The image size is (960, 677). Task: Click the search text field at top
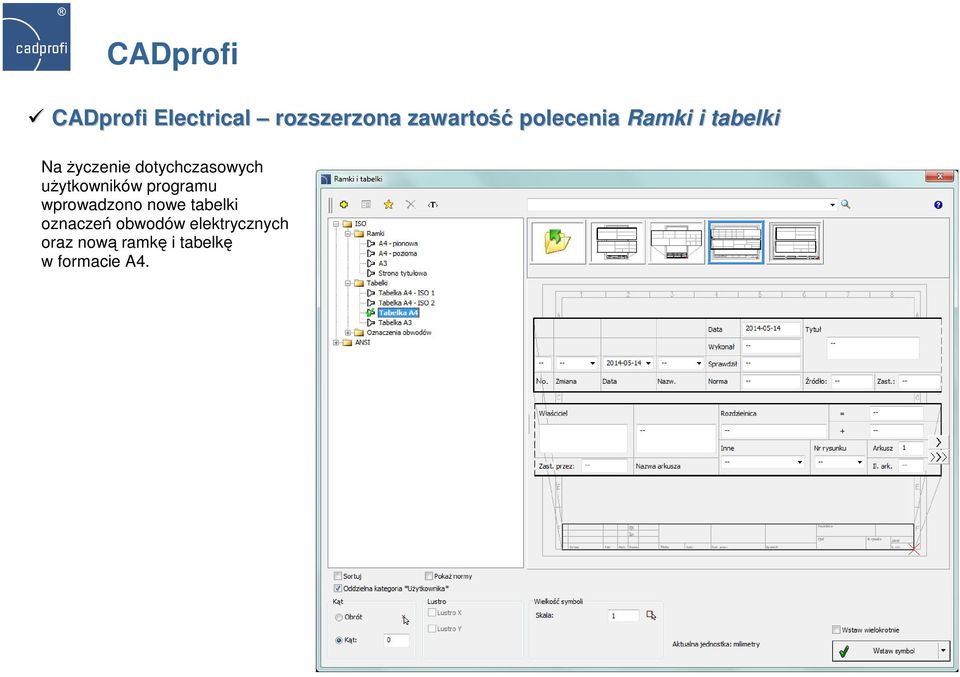(678, 205)
